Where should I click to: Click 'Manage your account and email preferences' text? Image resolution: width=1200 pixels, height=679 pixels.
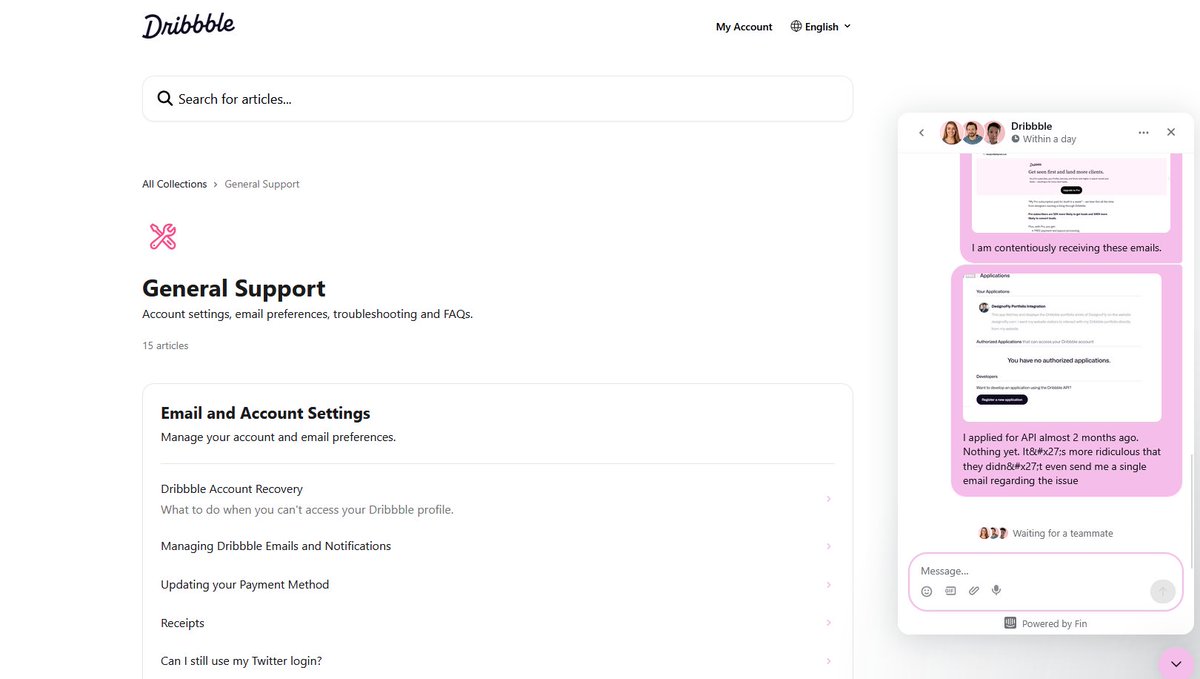(x=278, y=437)
